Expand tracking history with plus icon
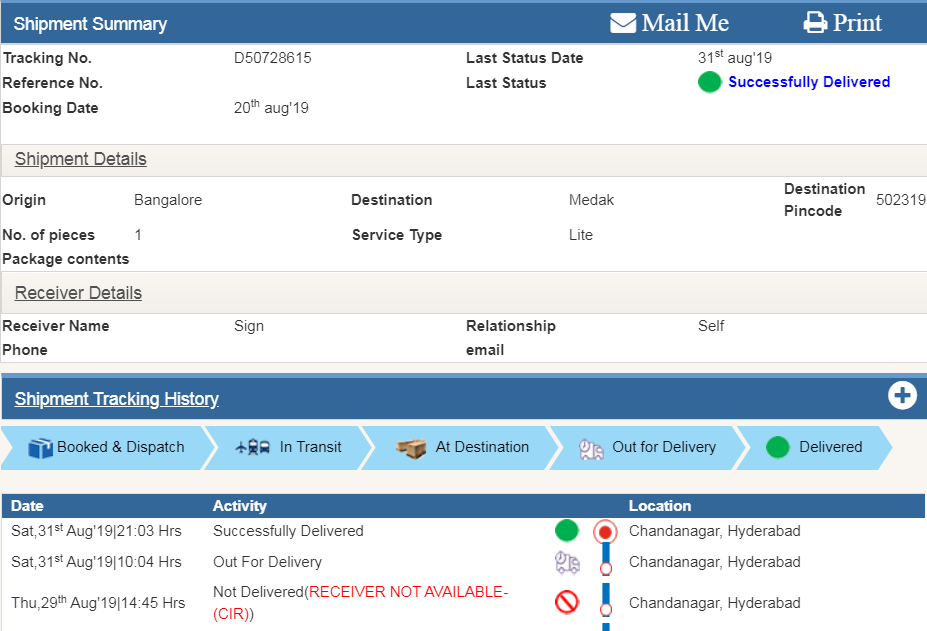The height and width of the screenshot is (631, 927). 902,396
